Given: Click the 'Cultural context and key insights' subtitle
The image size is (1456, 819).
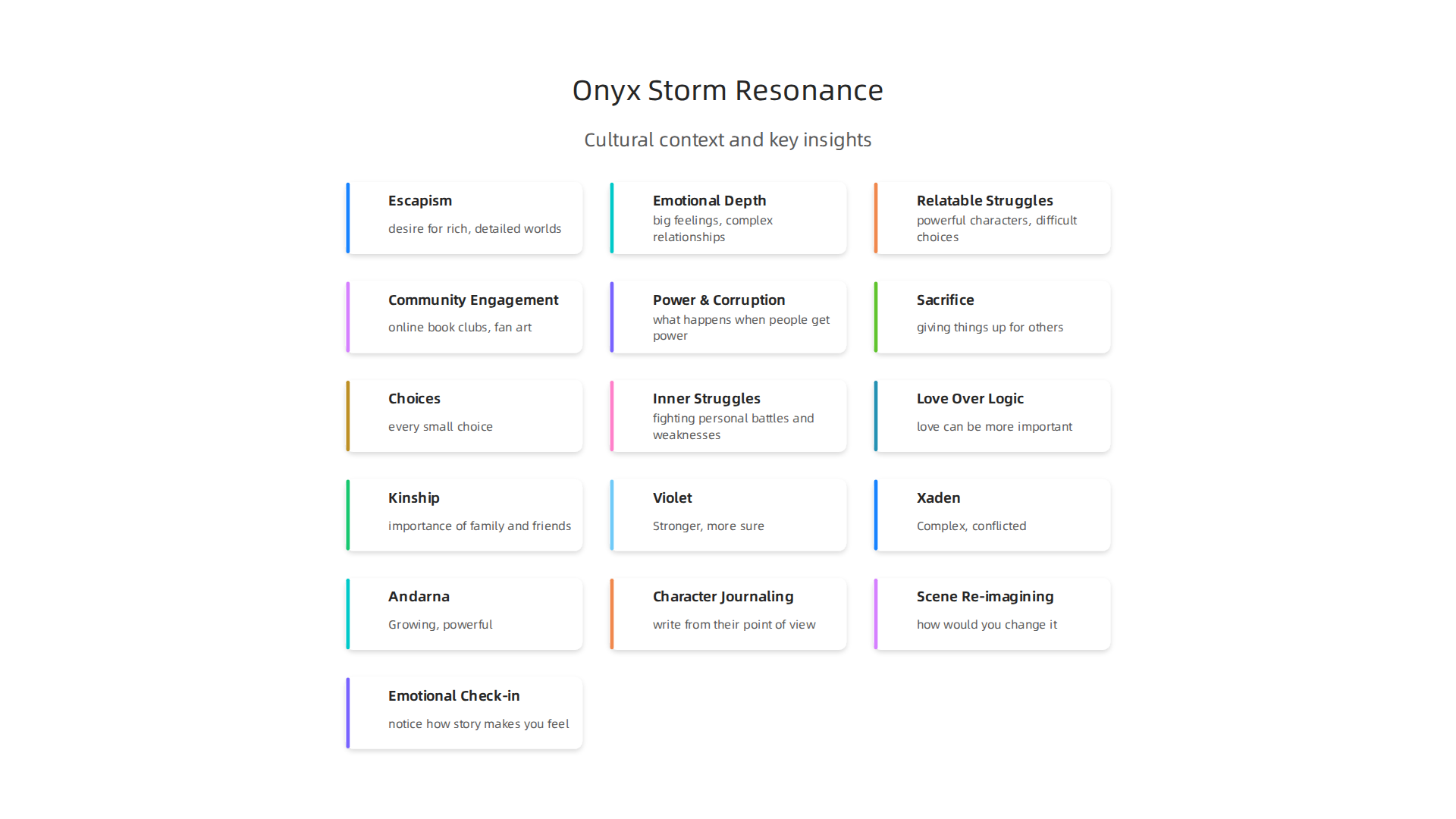Looking at the screenshot, I should (728, 140).
